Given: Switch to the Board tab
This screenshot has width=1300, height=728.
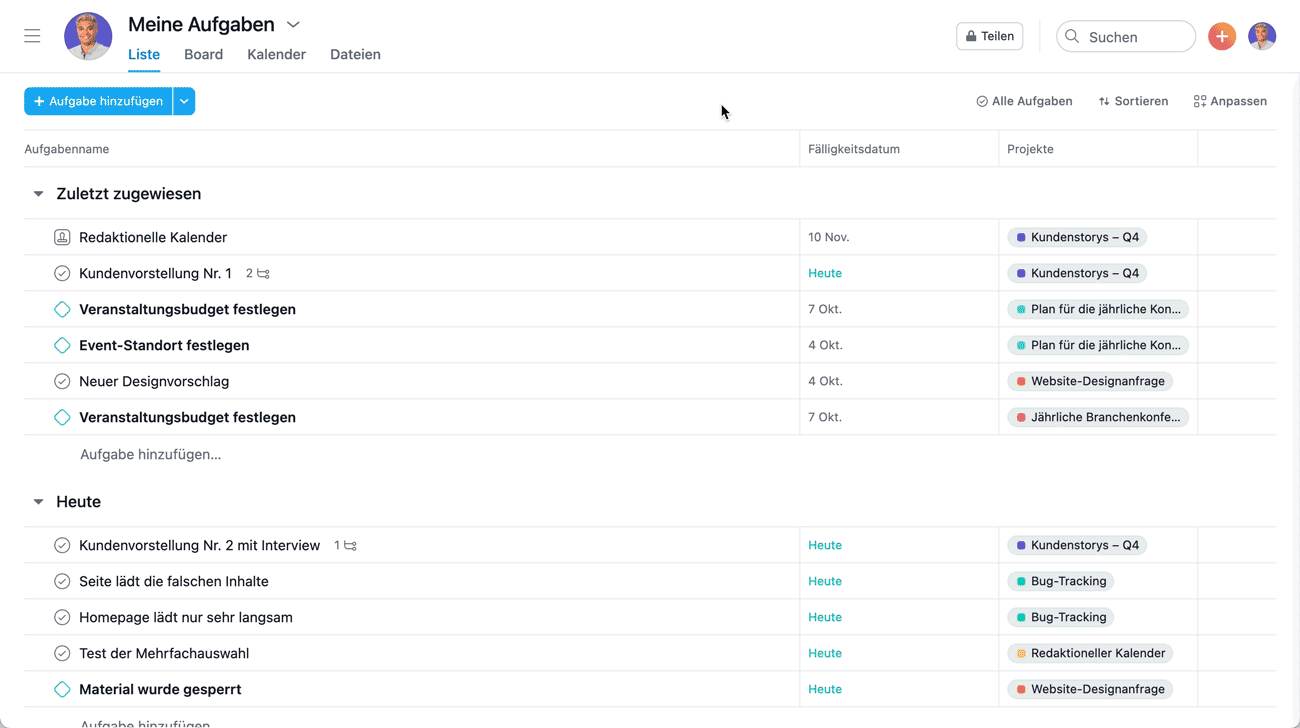Looking at the screenshot, I should pos(203,54).
